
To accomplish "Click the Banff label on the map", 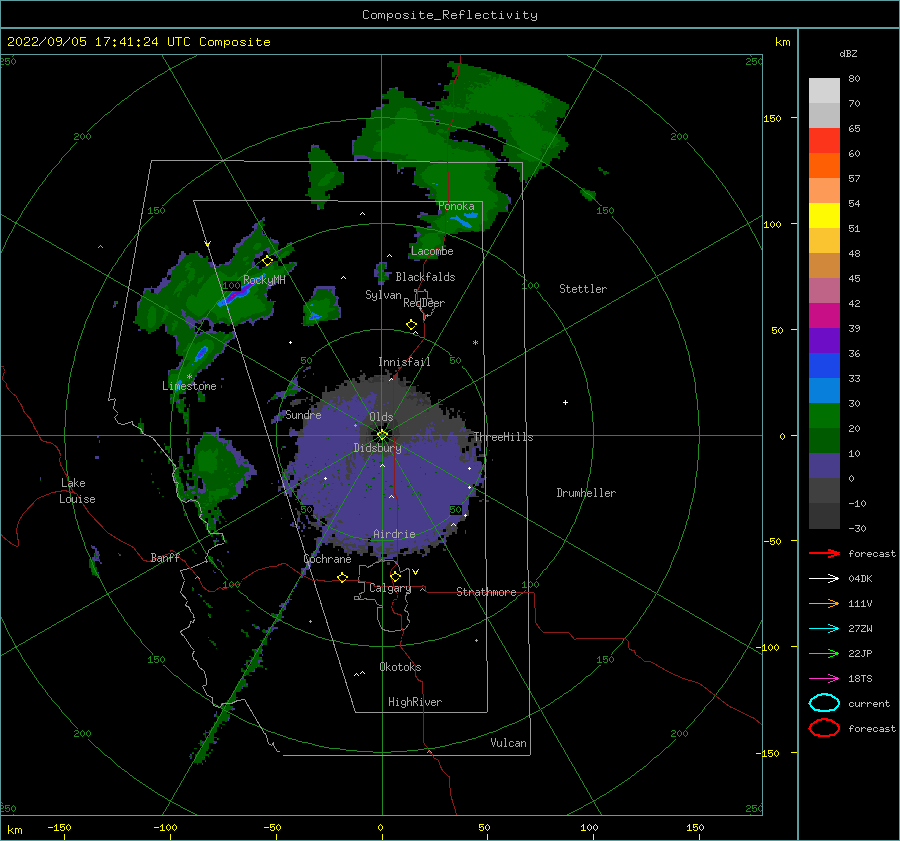I will [165, 557].
